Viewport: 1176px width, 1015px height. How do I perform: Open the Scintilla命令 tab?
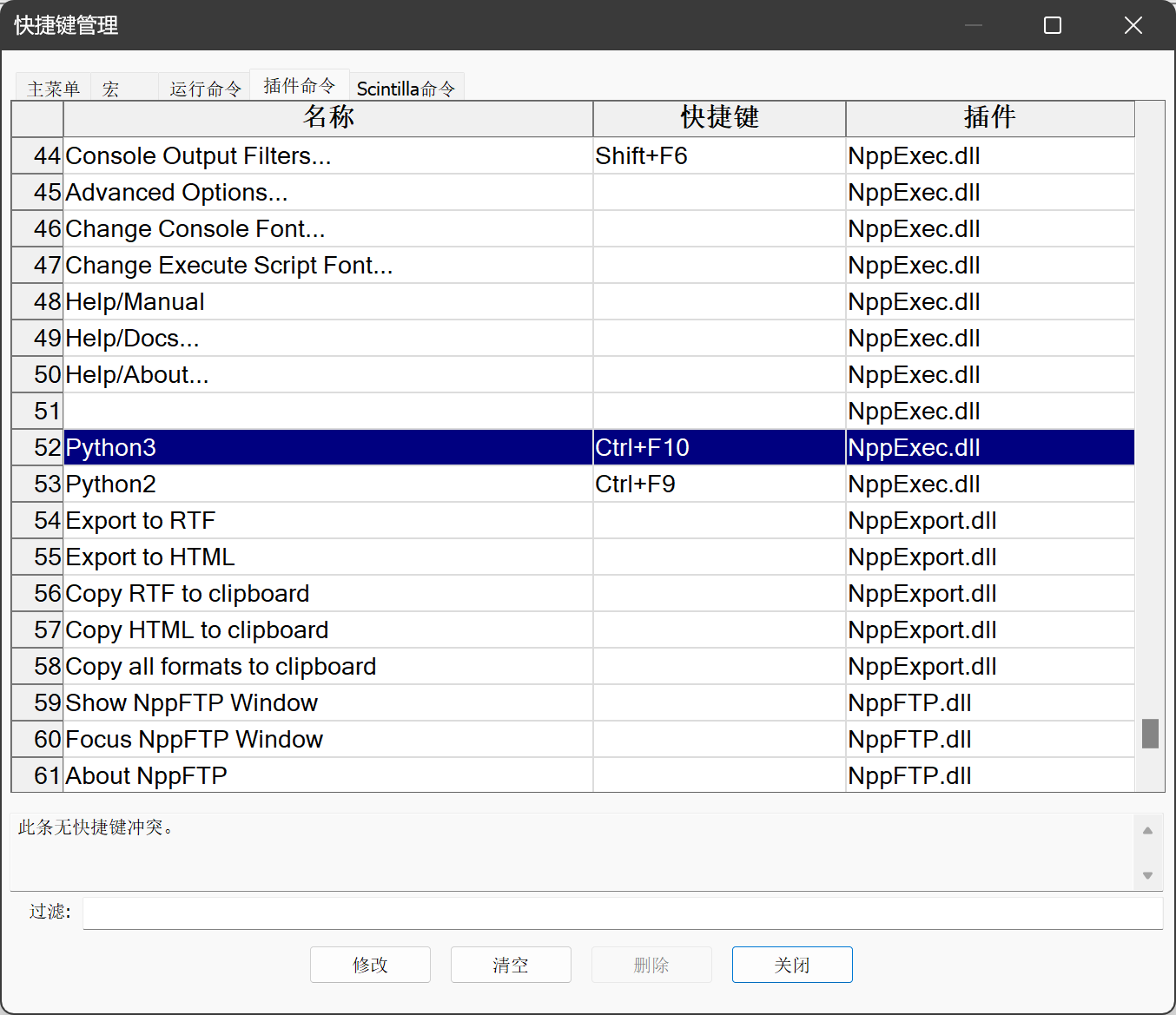tap(406, 89)
